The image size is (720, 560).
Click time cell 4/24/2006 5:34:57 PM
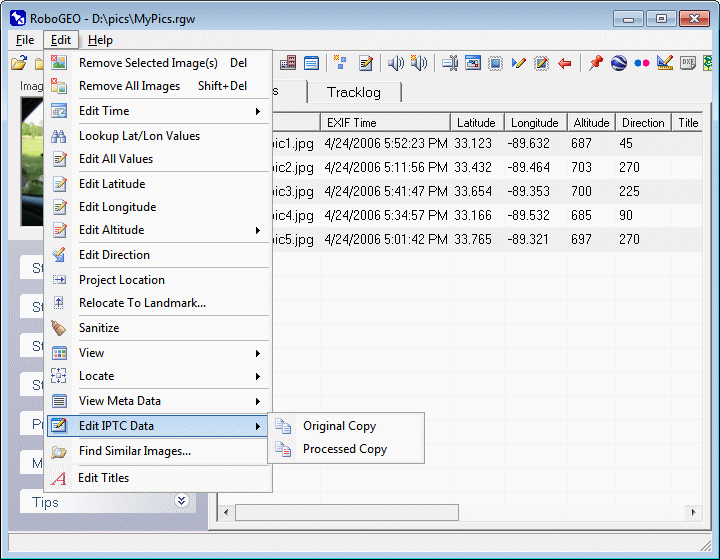coord(386,215)
